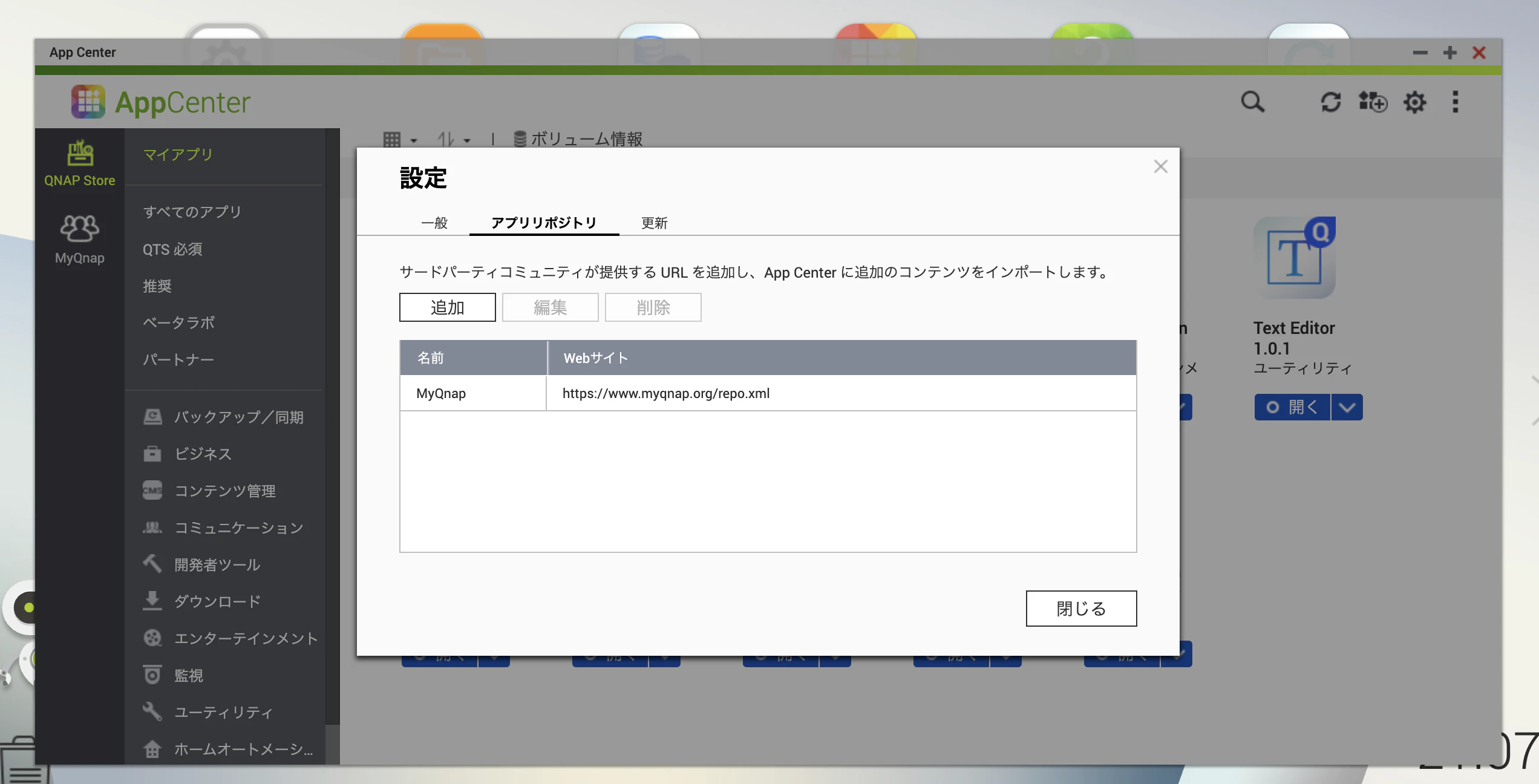This screenshot has width=1539, height=784.
Task: Click the 編集 button
Action: pyautogui.click(x=551, y=307)
